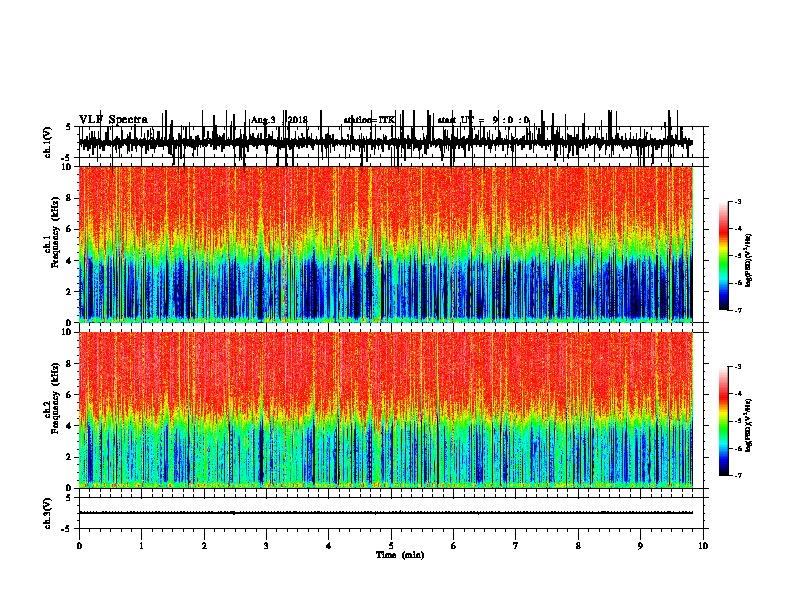Click ch.2 color bar tick "-3"

point(738,367)
